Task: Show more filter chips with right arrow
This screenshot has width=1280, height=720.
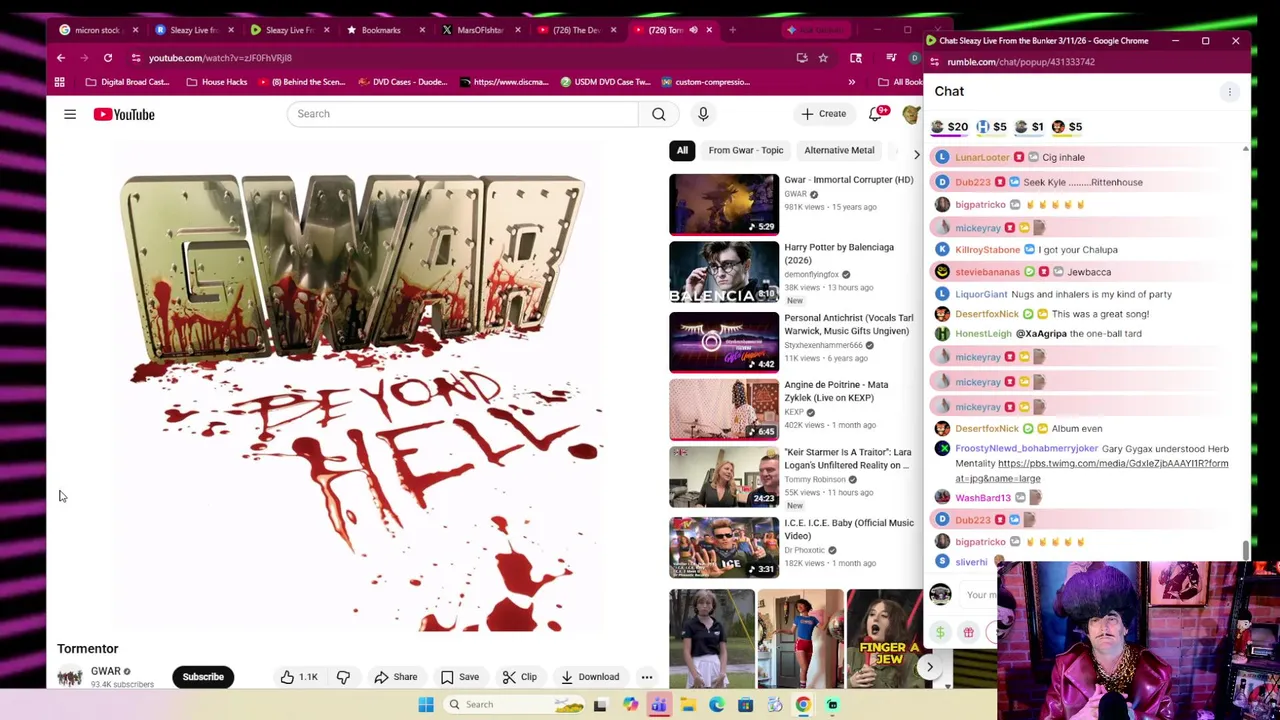Action: pyautogui.click(x=916, y=154)
